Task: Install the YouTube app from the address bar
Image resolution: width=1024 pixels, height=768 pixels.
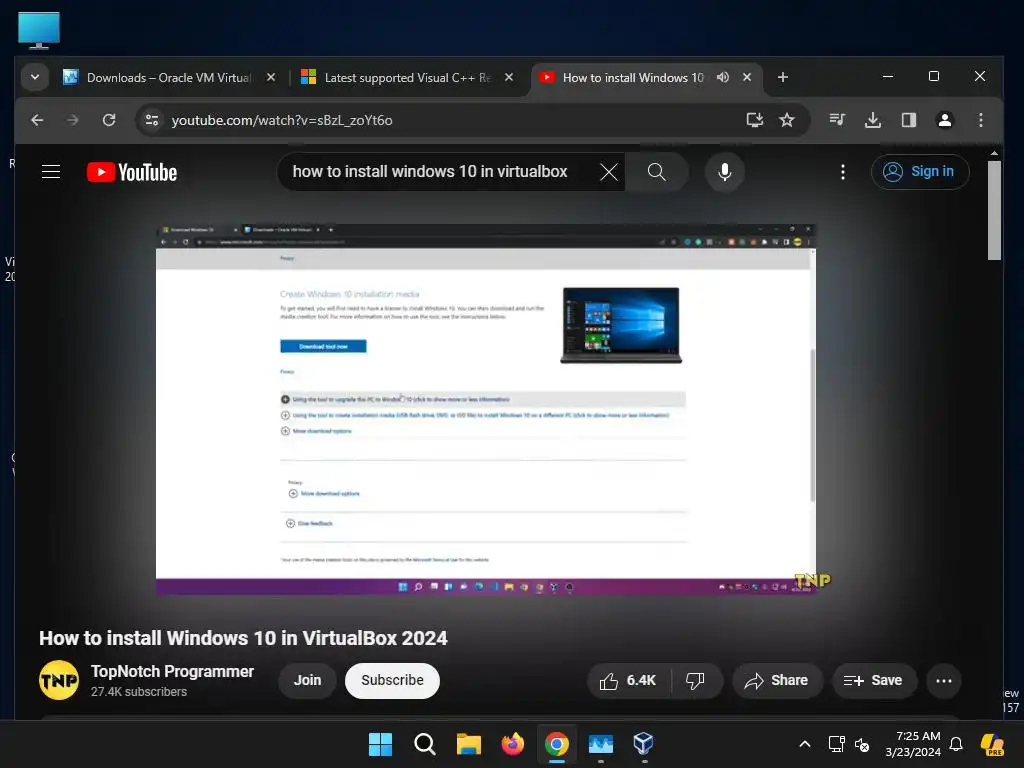Action: pos(754,120)
